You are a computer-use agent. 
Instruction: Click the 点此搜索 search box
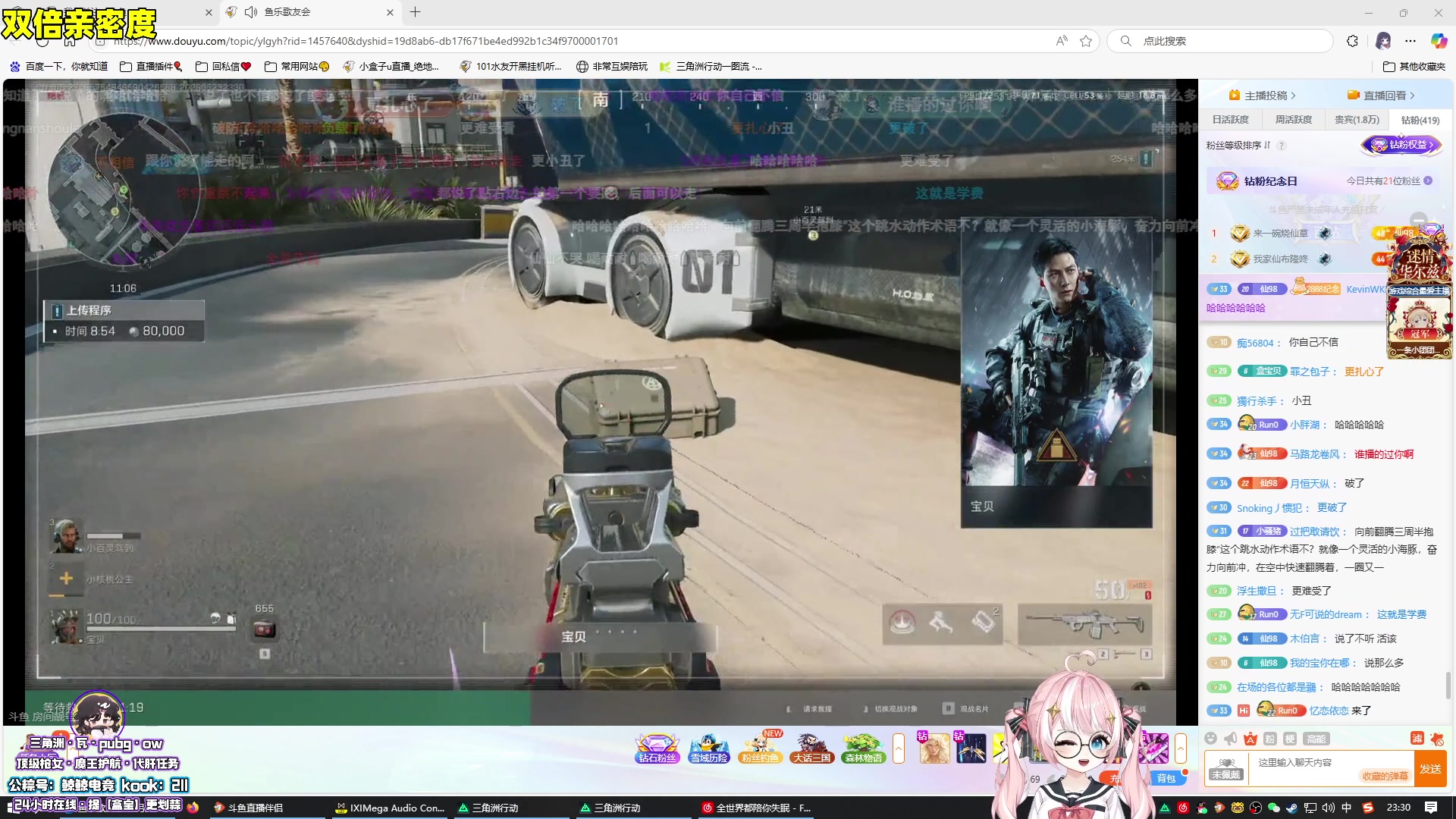pos(1220,41)
